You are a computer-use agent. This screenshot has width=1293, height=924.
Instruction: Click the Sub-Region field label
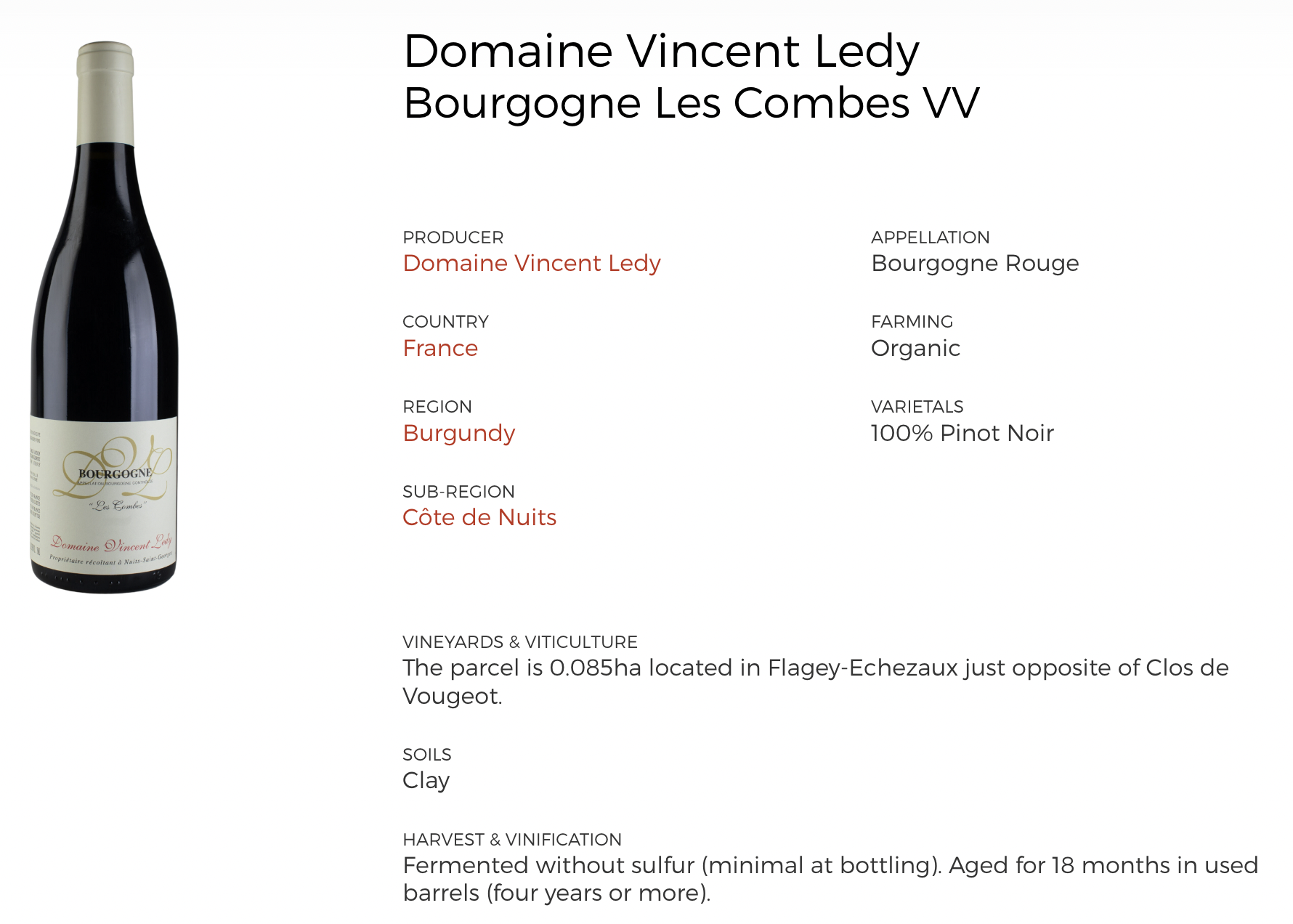pyautogui.click(x=458, y=492)
